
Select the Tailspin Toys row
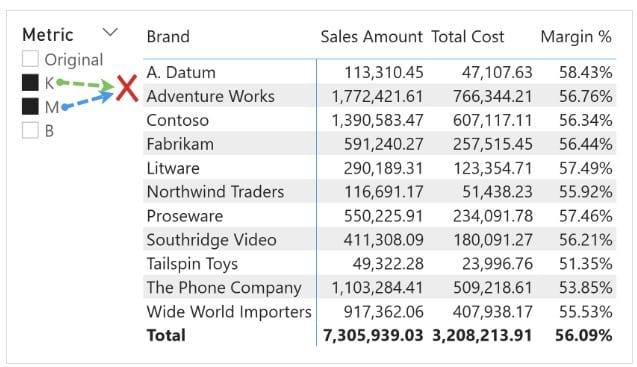379,264
